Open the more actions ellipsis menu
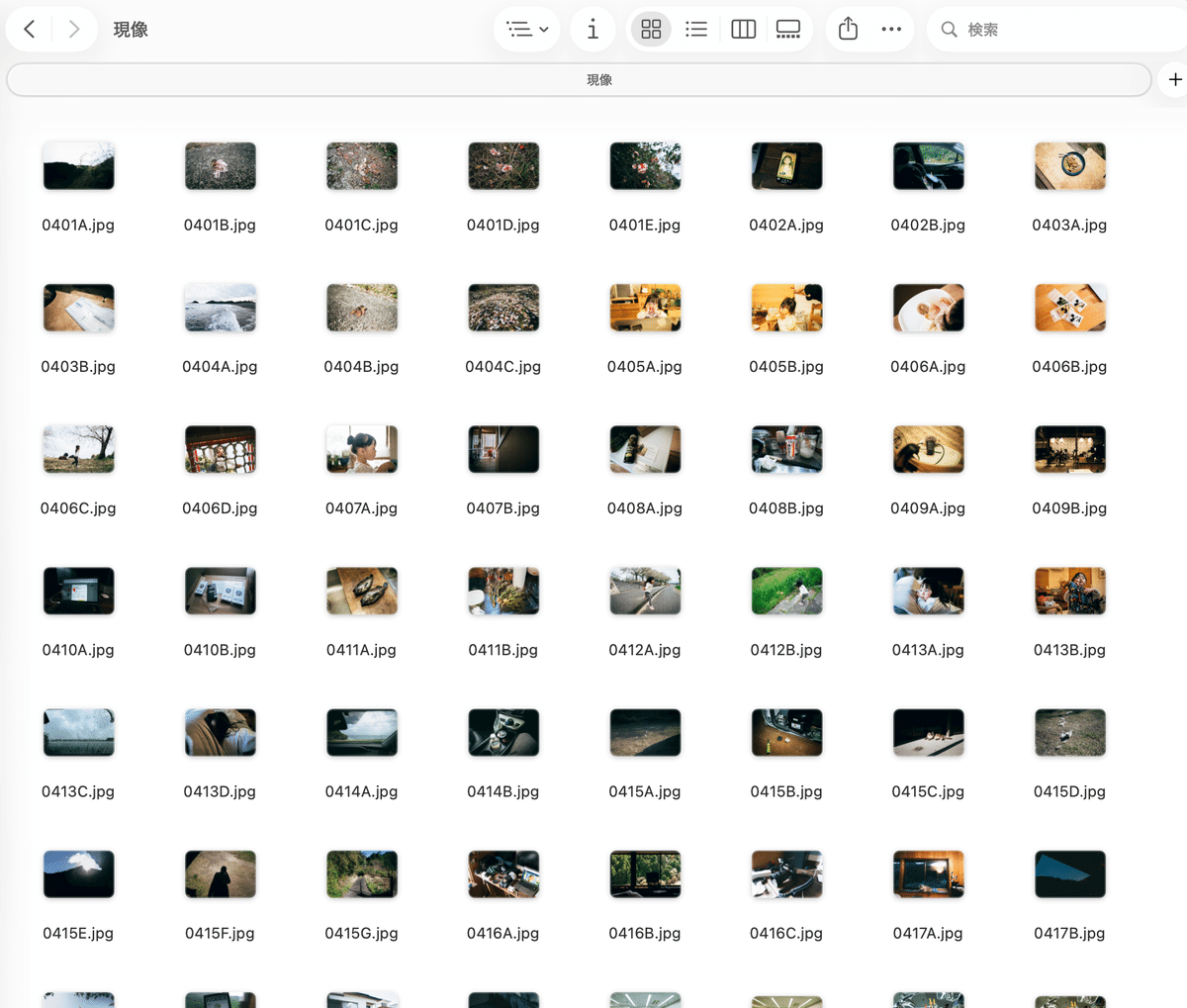 coord(891,30)
